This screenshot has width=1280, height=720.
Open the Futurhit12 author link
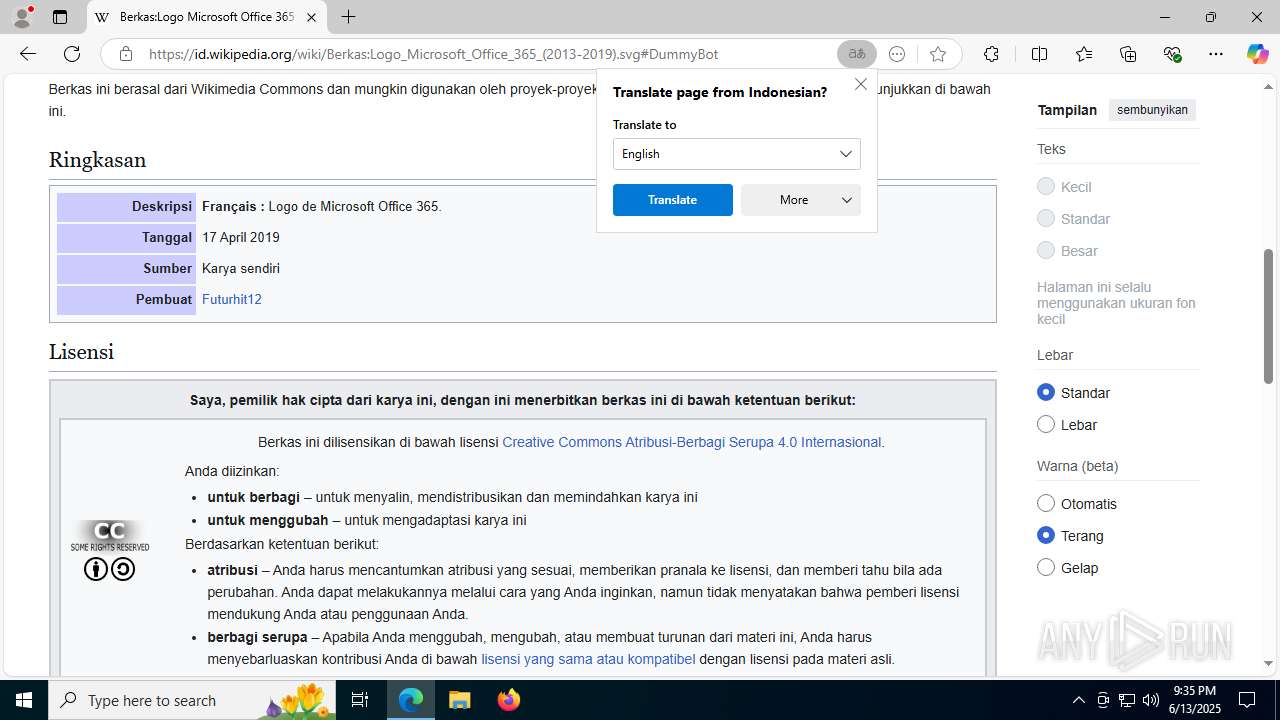231,299
